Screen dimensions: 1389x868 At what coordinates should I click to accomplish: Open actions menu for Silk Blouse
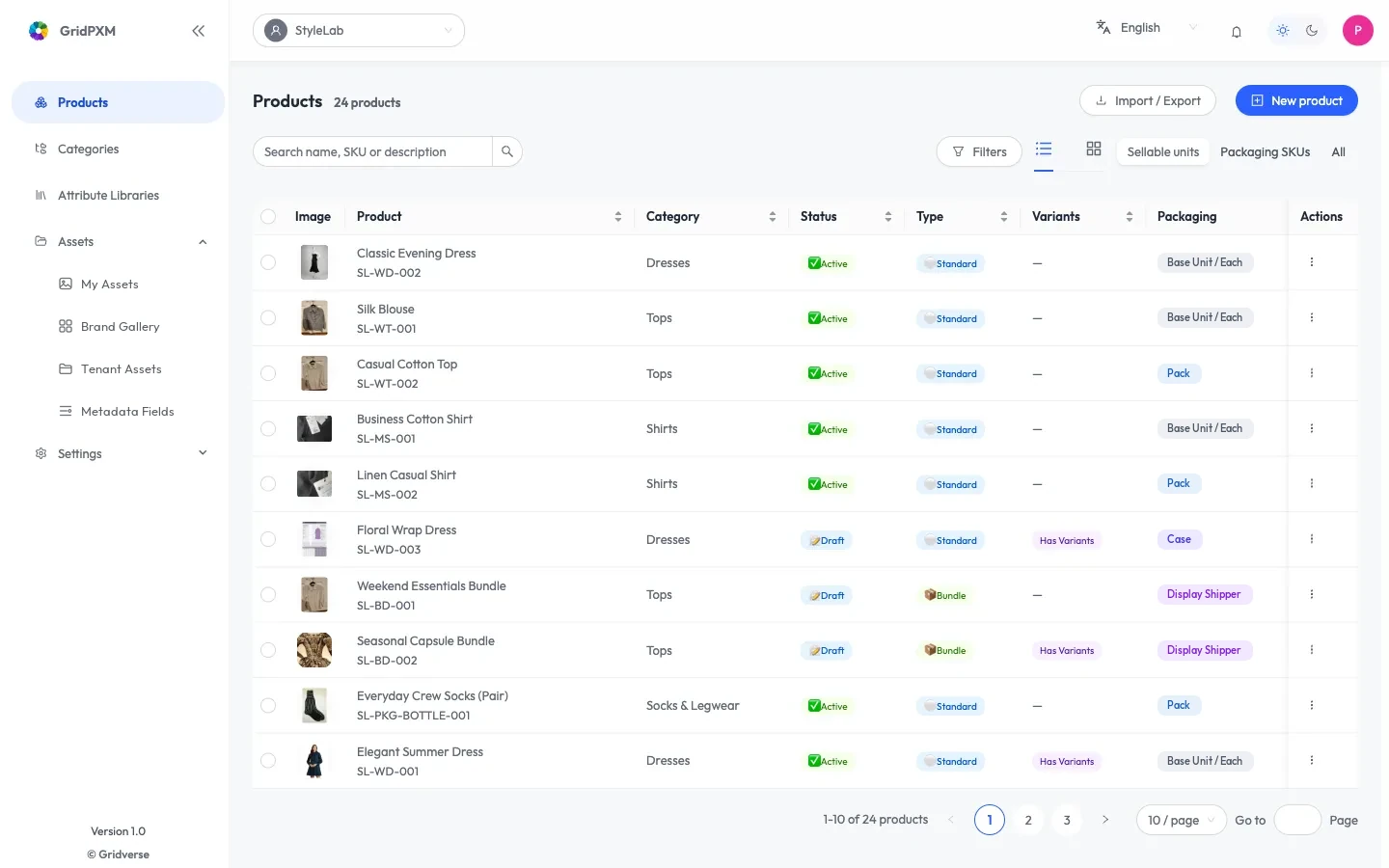point(1312,317)
